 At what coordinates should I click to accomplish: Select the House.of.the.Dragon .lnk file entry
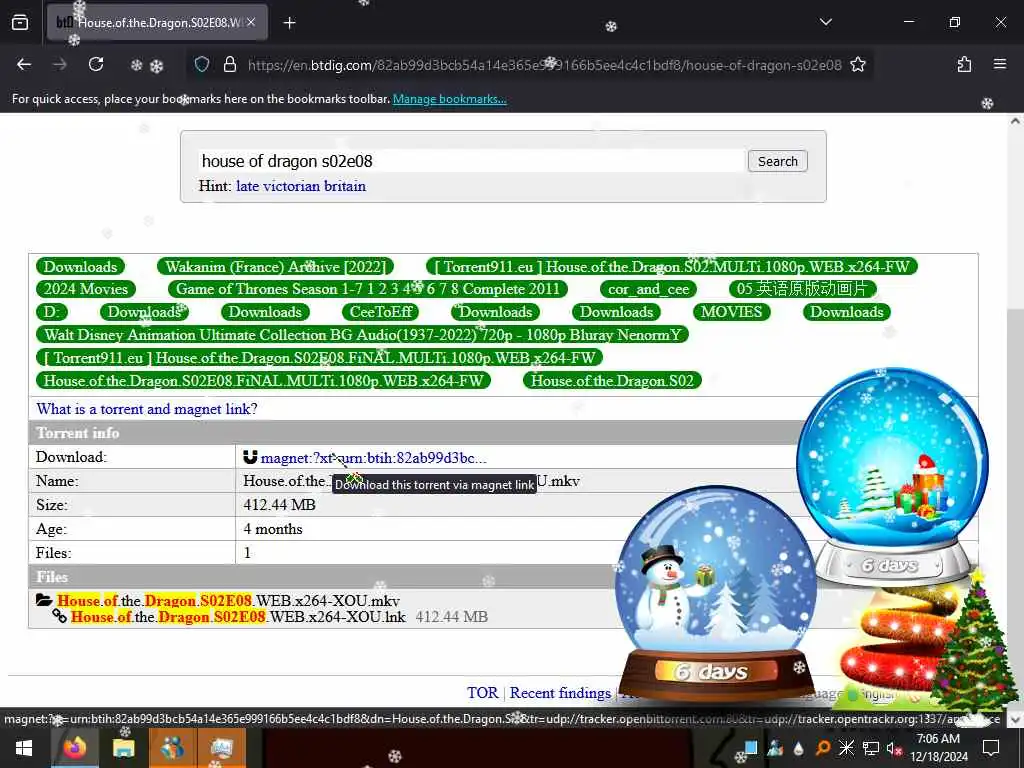tap(238, 616)
